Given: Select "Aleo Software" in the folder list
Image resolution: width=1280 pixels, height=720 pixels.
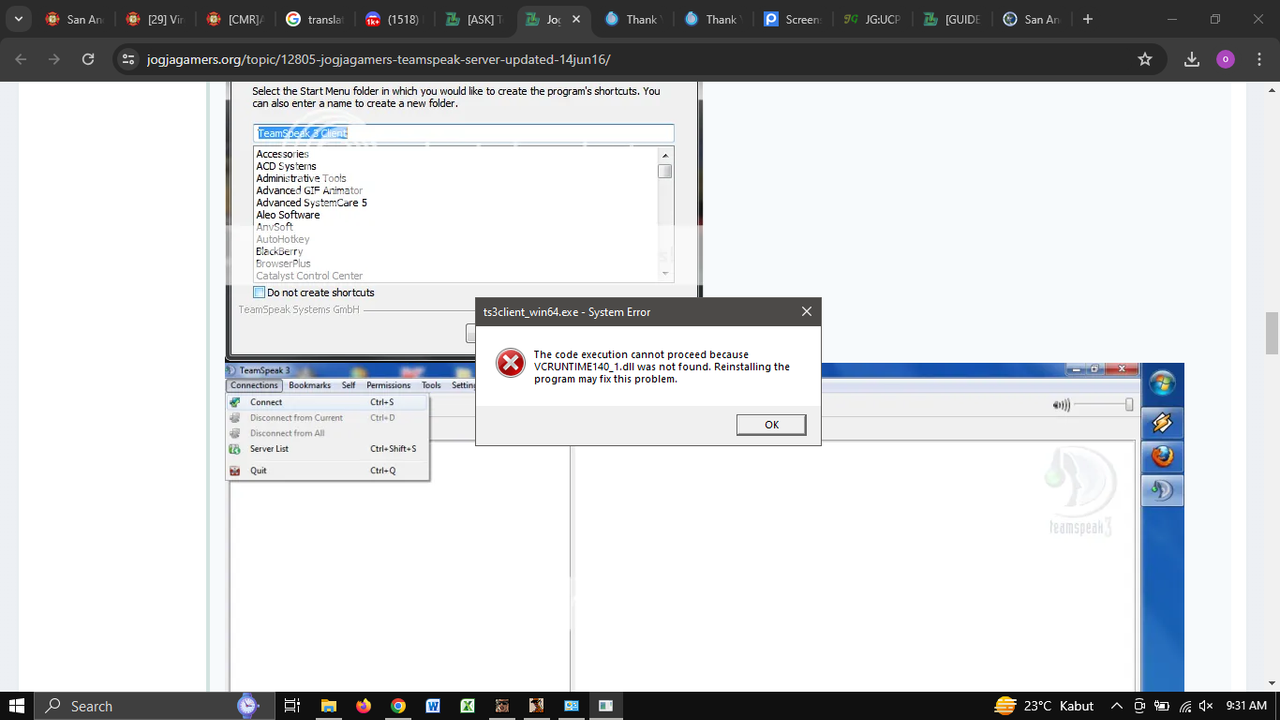Looking at the screenshot, I should point(288,215).
